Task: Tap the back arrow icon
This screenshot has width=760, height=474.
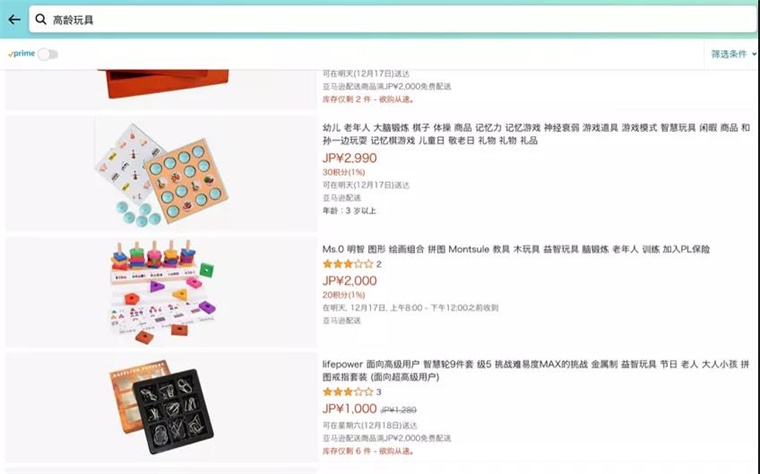Action: click(14, 19)
